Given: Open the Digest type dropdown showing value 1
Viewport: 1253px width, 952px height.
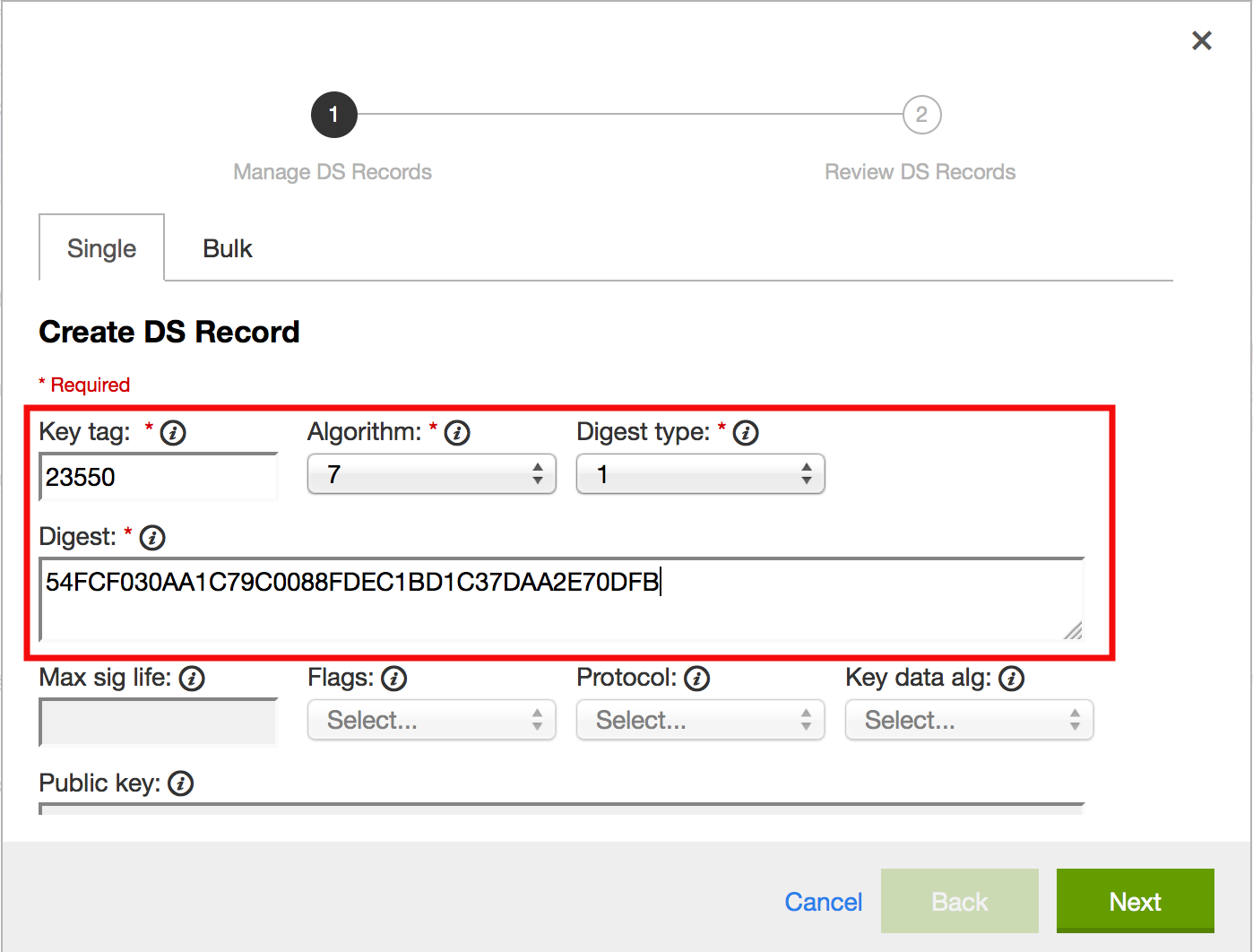Looking at the screenshot, I should [699, 474].
